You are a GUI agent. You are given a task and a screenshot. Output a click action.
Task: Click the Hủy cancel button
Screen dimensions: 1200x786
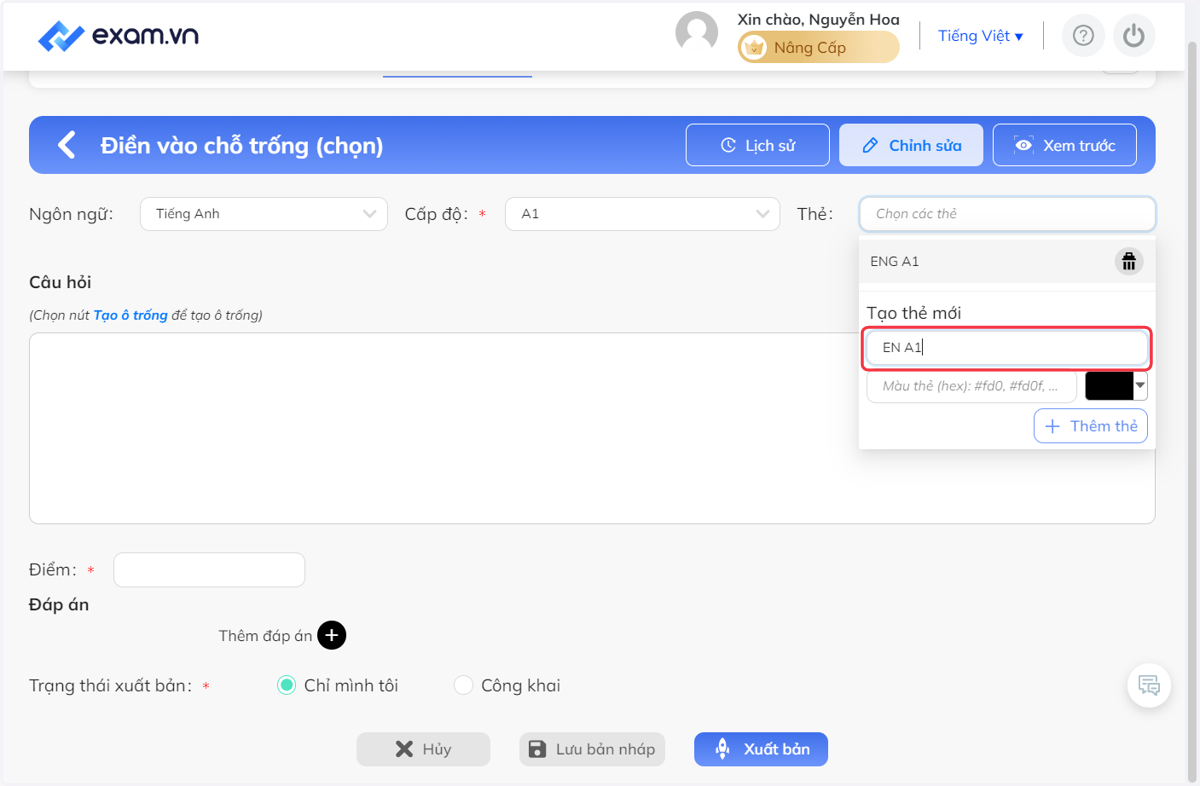(x=423, y=749)
